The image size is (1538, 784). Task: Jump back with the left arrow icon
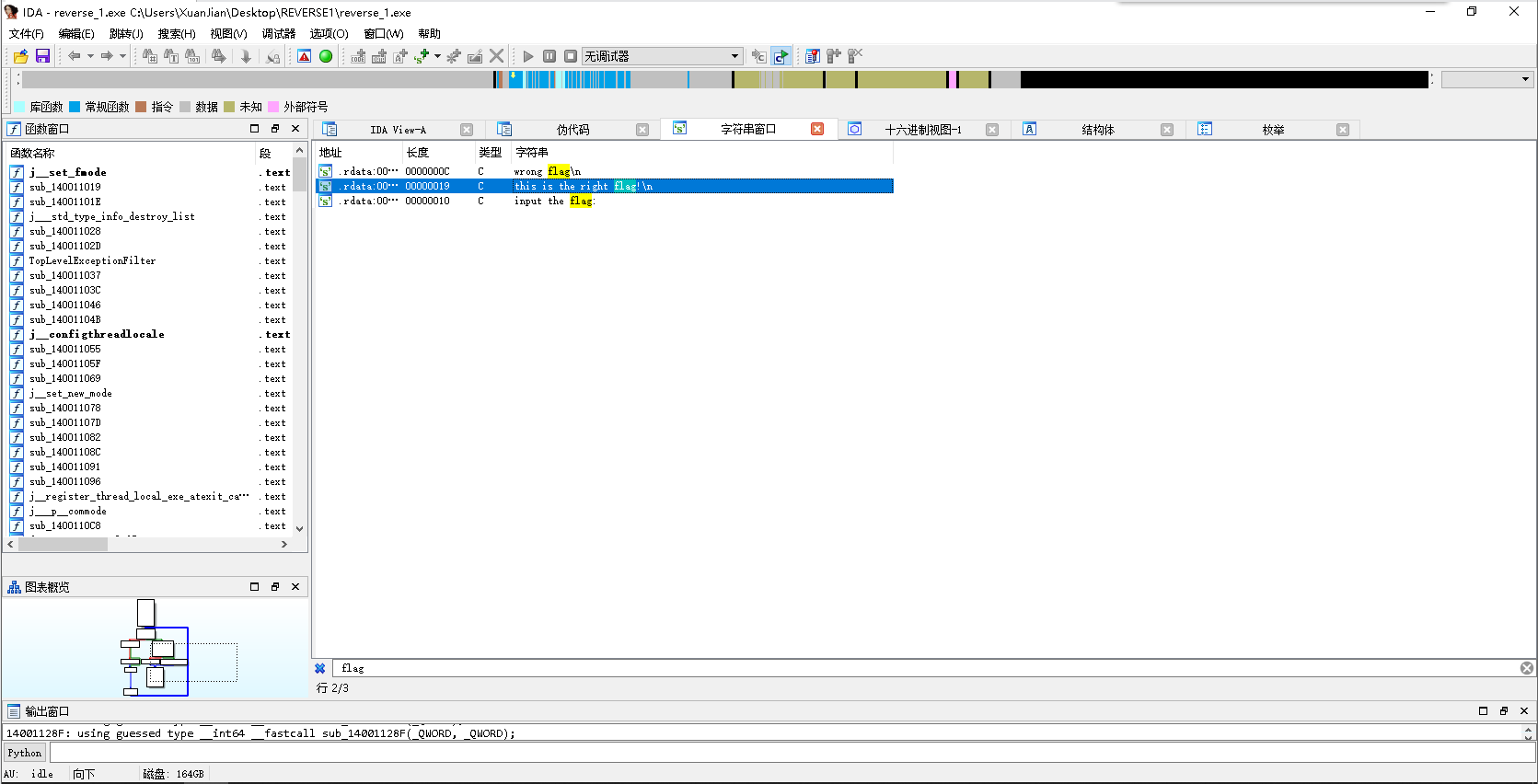point(75,56)
